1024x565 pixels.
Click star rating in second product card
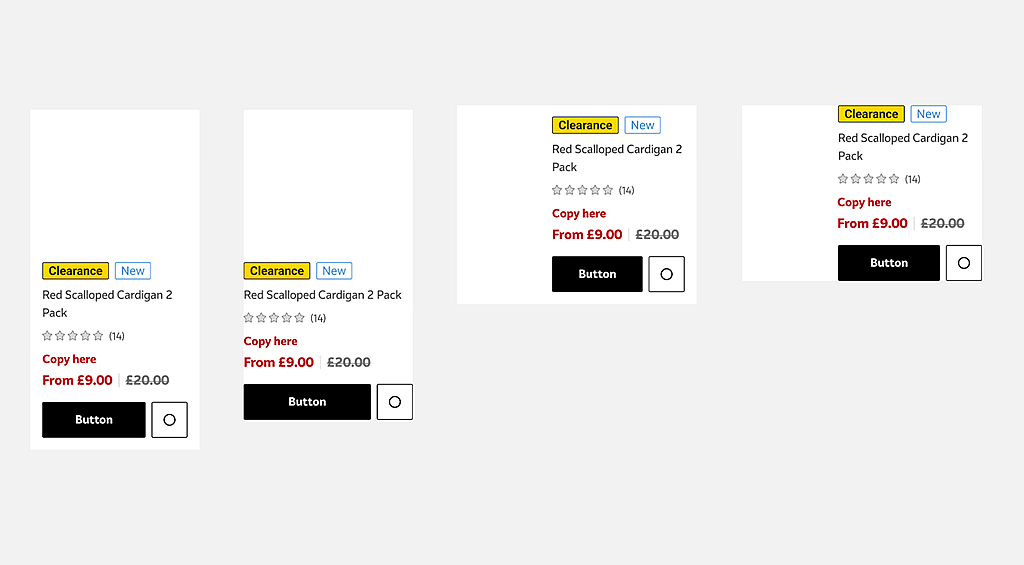(275, 318)
